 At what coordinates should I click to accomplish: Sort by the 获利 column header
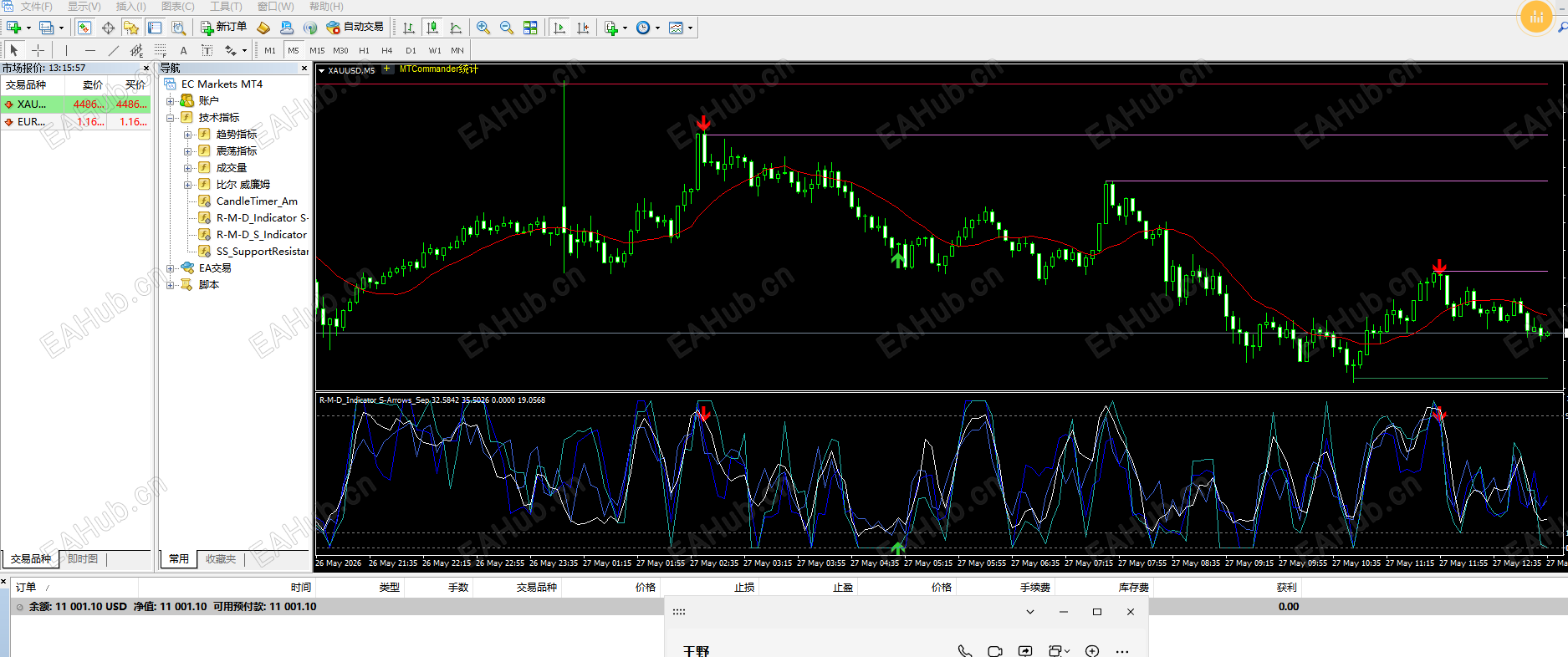tap(1286, 587)
